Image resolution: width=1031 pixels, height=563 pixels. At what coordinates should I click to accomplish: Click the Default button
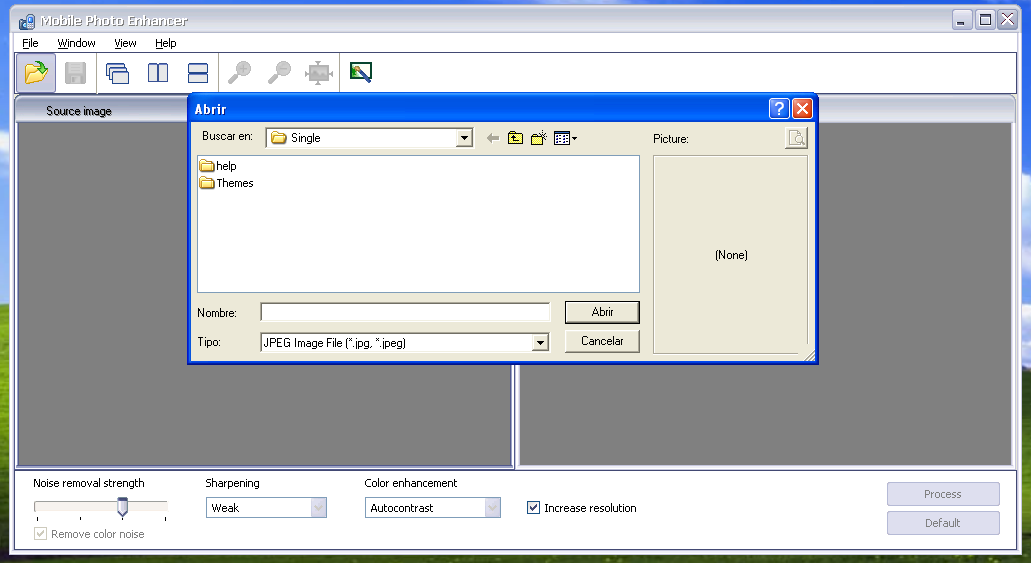click(943, 523)
